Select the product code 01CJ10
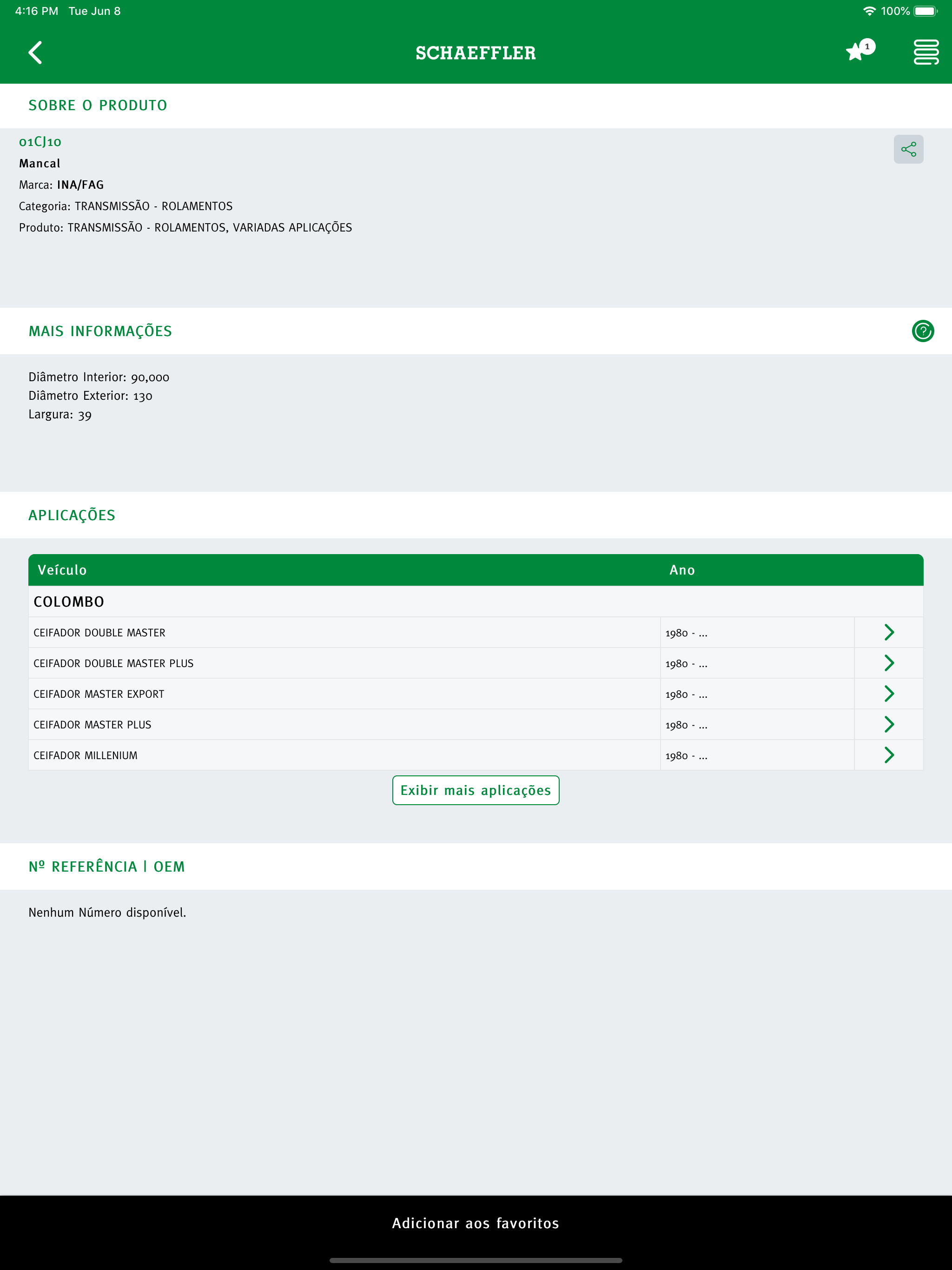Viewport: 952px width, 1270px height. [40, 142]
